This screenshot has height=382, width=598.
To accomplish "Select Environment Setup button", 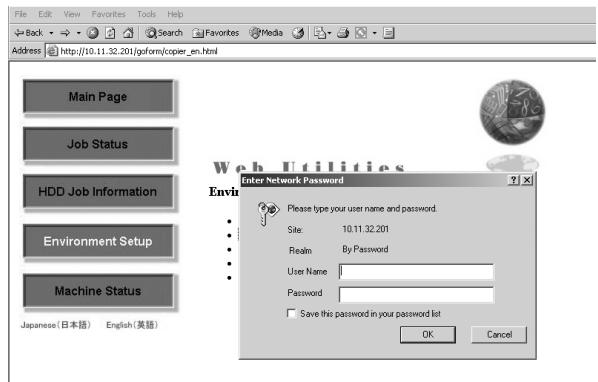I will (98, 241).
